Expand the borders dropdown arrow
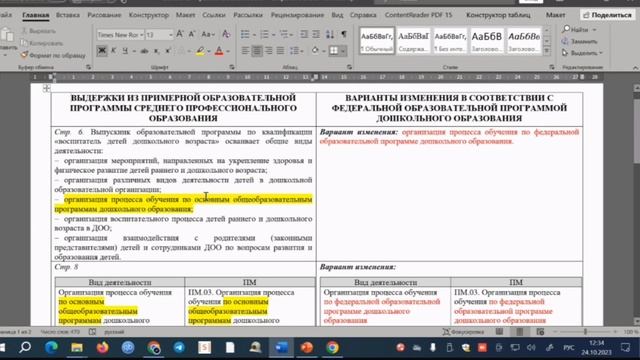 pos(343,51)
